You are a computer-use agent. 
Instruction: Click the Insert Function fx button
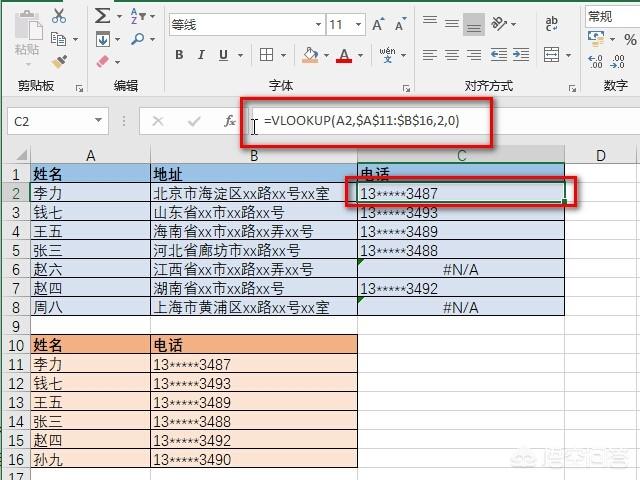coord(230,121)
